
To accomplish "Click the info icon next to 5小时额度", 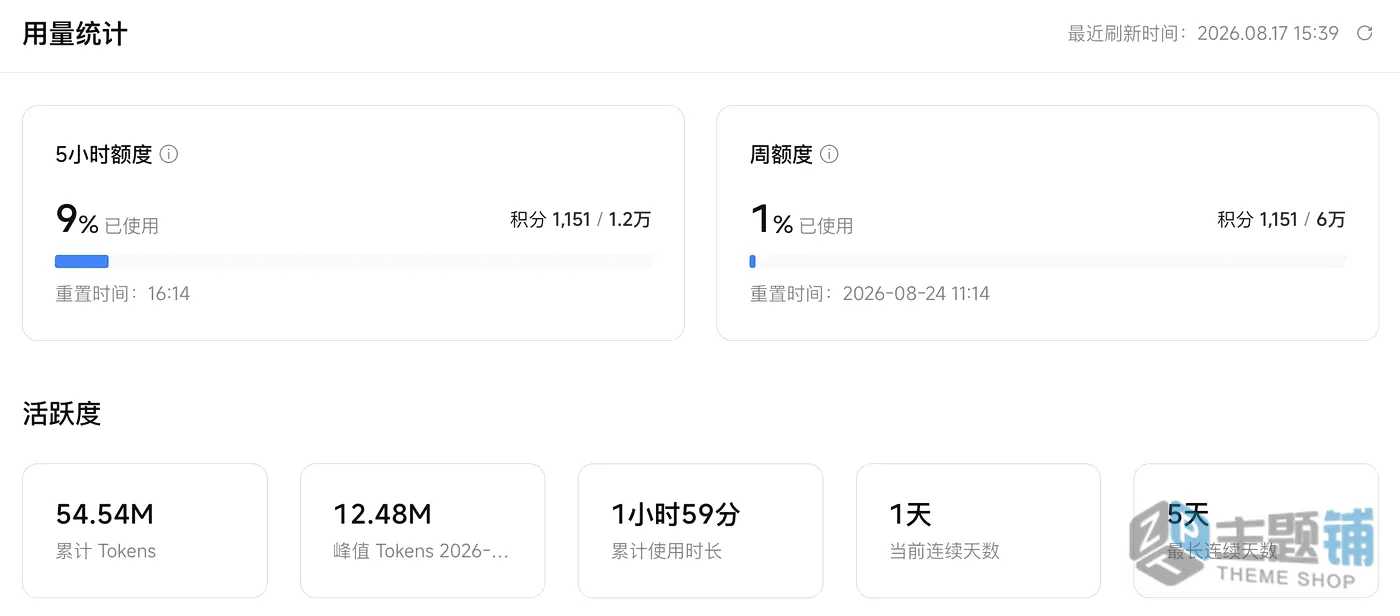I will [x=169, y=154].
